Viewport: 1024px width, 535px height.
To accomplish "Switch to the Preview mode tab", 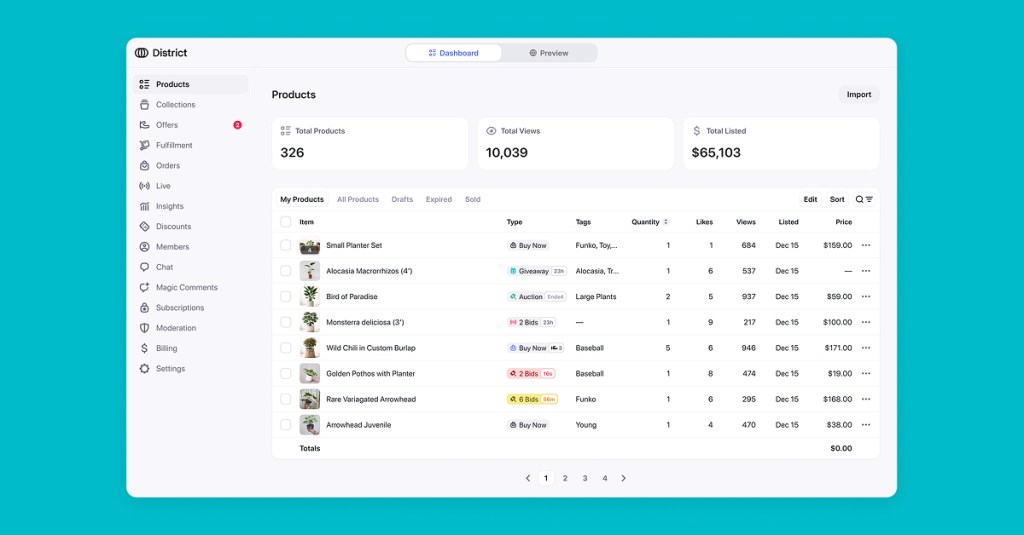I will [549, 53].
